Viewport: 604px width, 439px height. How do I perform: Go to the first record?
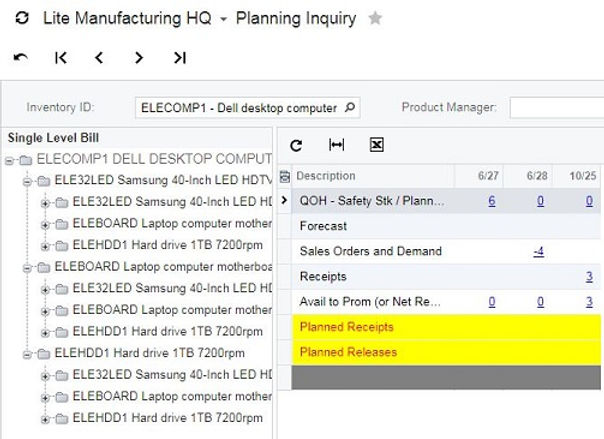coord(61,58)
